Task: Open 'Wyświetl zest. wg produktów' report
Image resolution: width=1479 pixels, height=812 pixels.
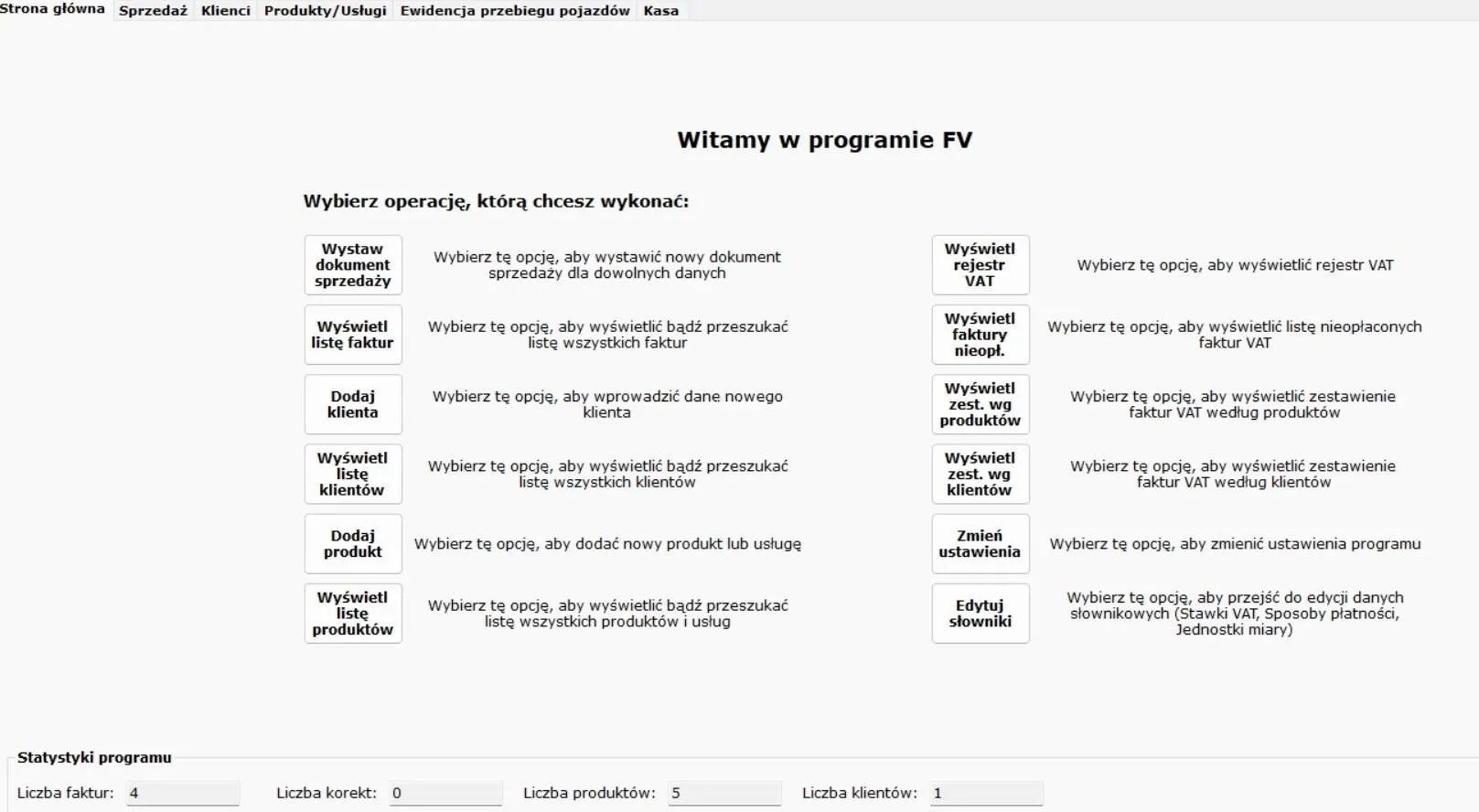Action: pos(980,404)
